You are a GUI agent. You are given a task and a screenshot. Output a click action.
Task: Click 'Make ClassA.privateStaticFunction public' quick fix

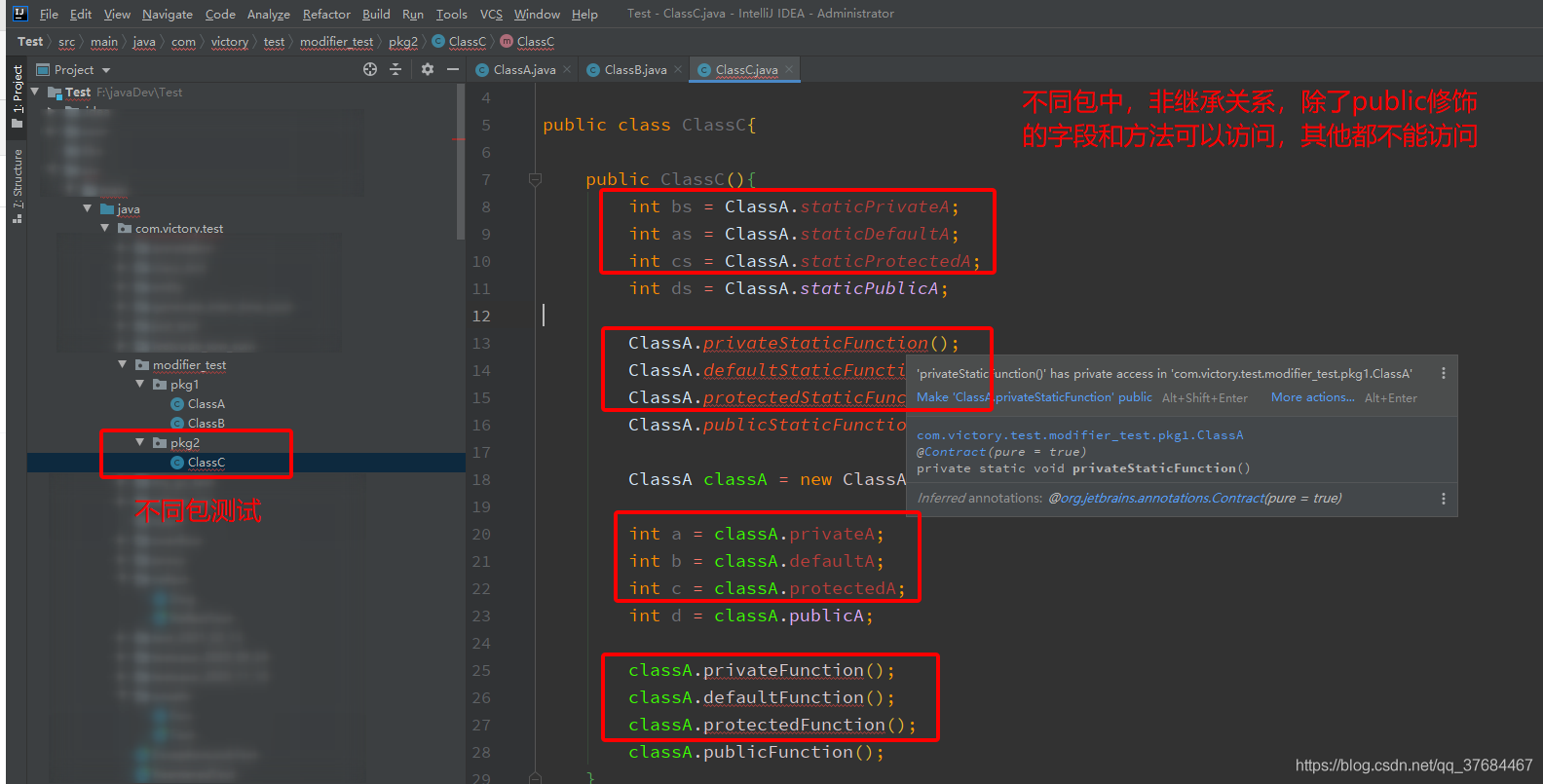pyautogui.click(x=1035, y=397)
